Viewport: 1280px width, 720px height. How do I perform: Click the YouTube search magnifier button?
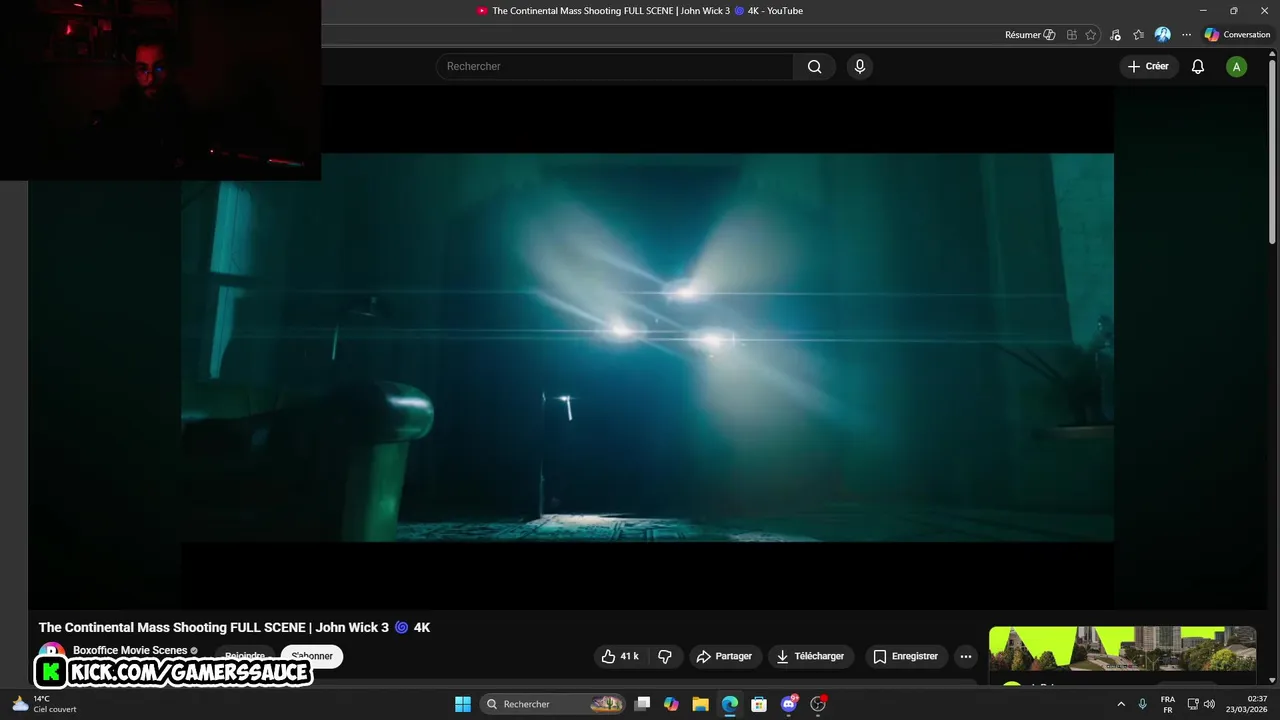814,66
